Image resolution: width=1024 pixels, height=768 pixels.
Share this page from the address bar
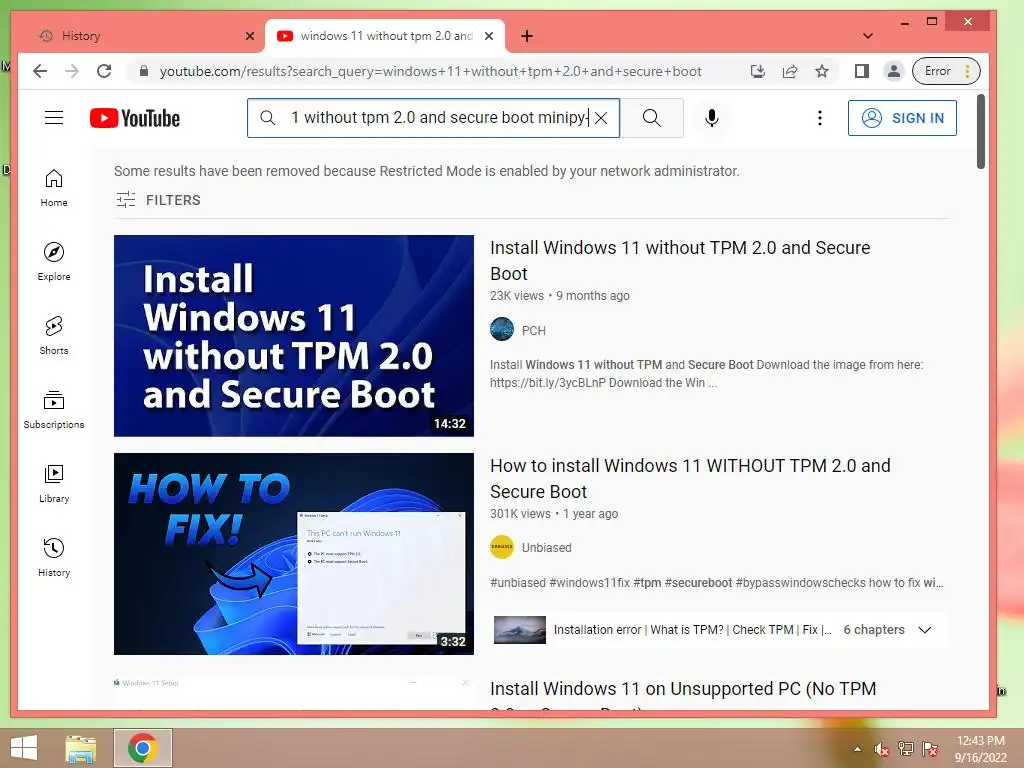tap(790, 71)
